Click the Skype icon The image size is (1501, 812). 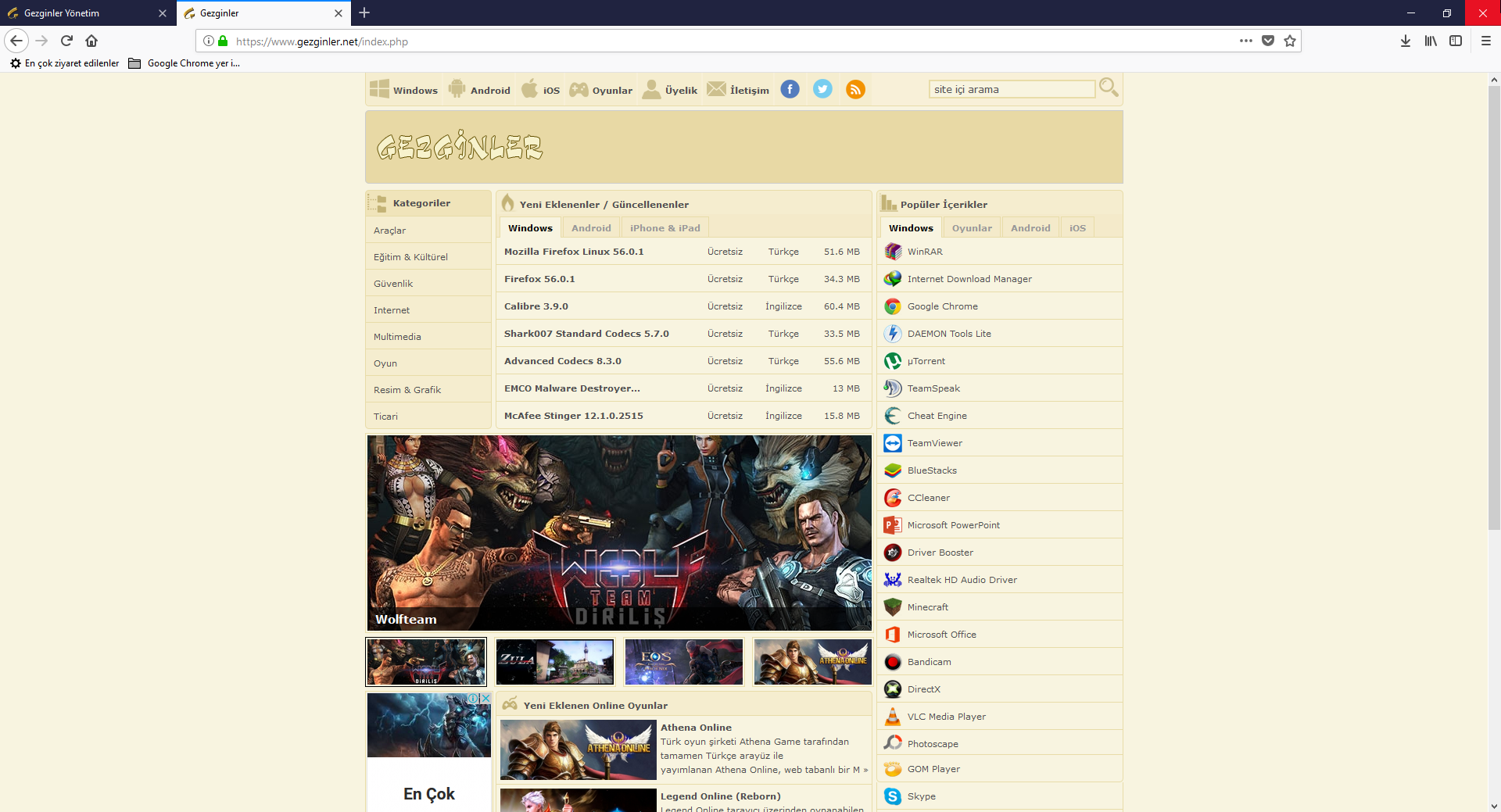[x=893, y=796]
